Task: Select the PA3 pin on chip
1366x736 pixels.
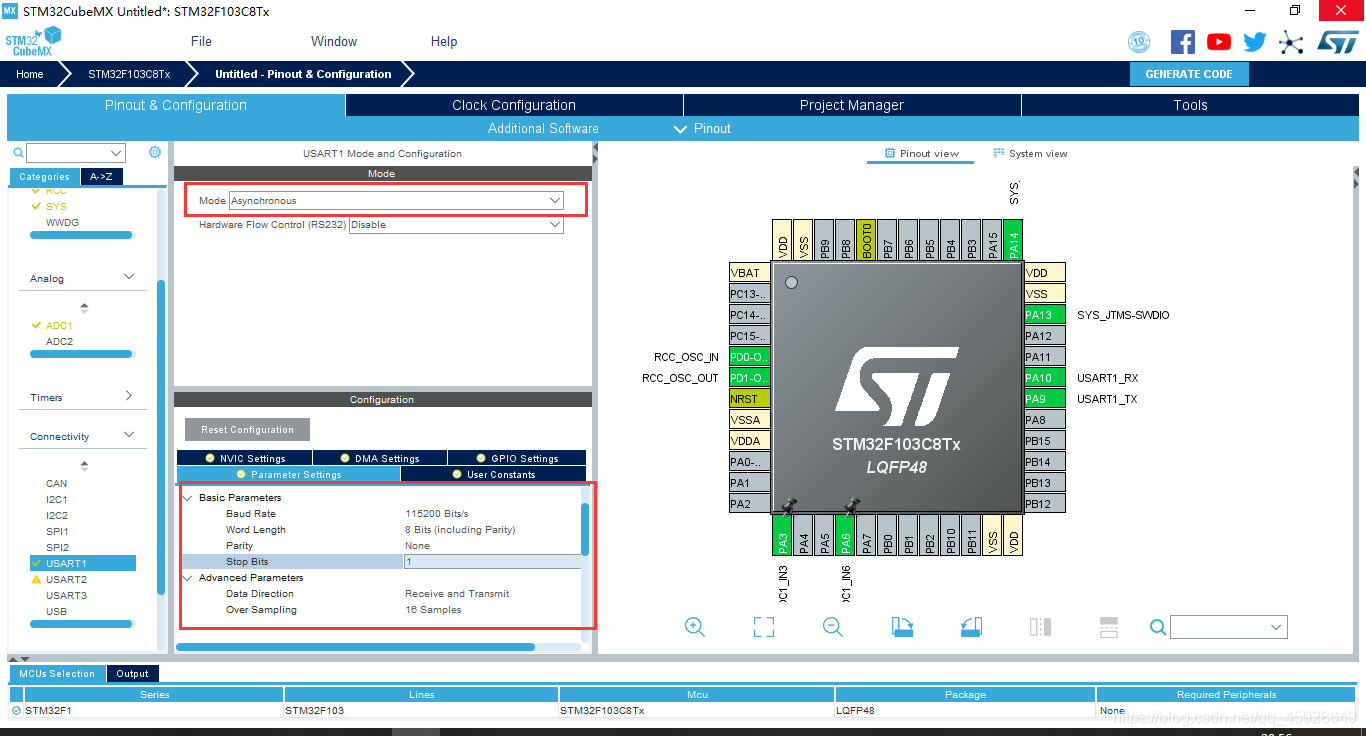Action: (783, 535)
